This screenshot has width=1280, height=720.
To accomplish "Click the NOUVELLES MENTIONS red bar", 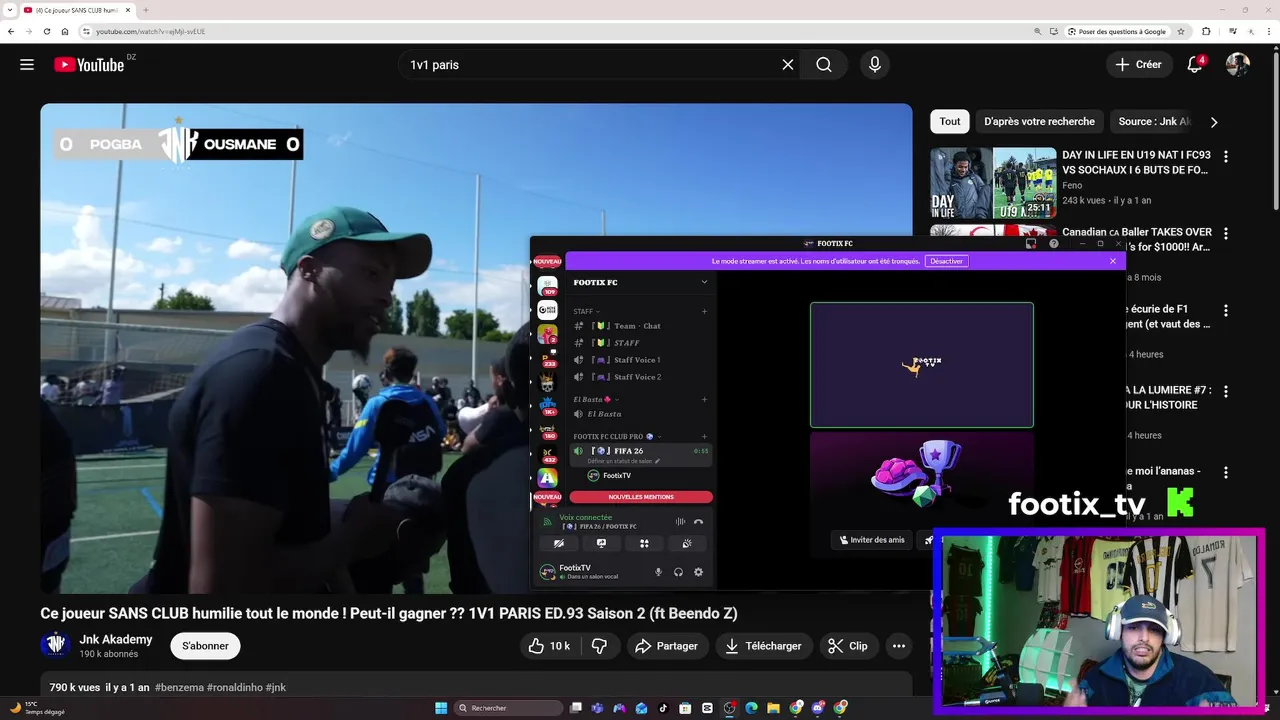I will (641, 497).
